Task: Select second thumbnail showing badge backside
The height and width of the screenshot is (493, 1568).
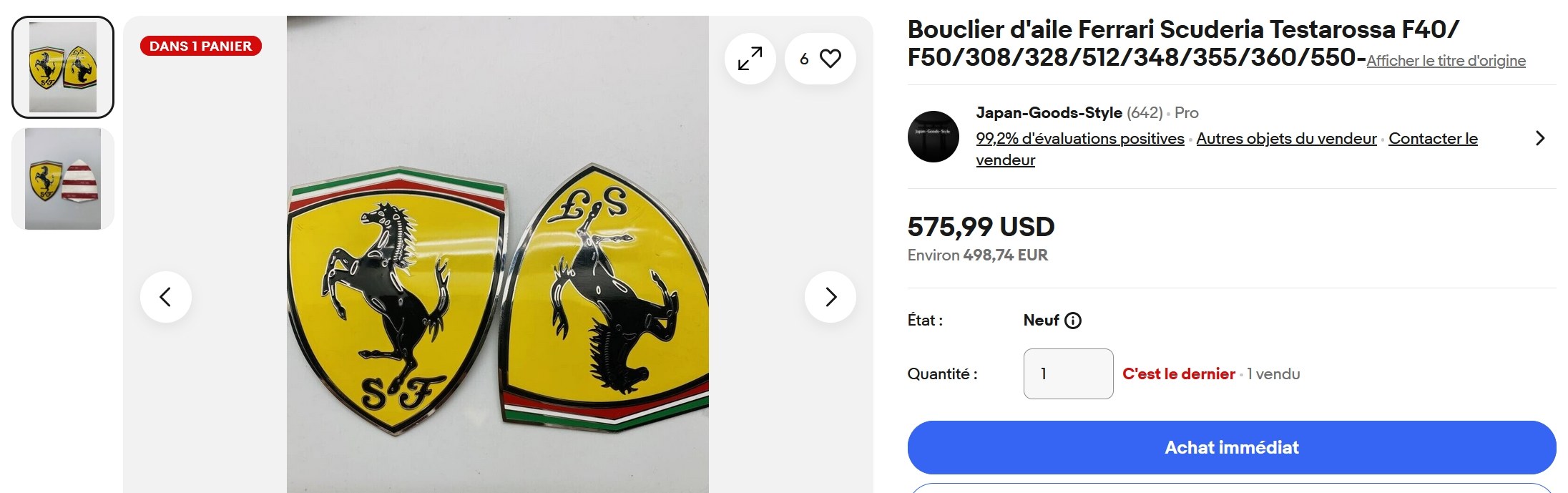Action: click(x=63, y=179)
